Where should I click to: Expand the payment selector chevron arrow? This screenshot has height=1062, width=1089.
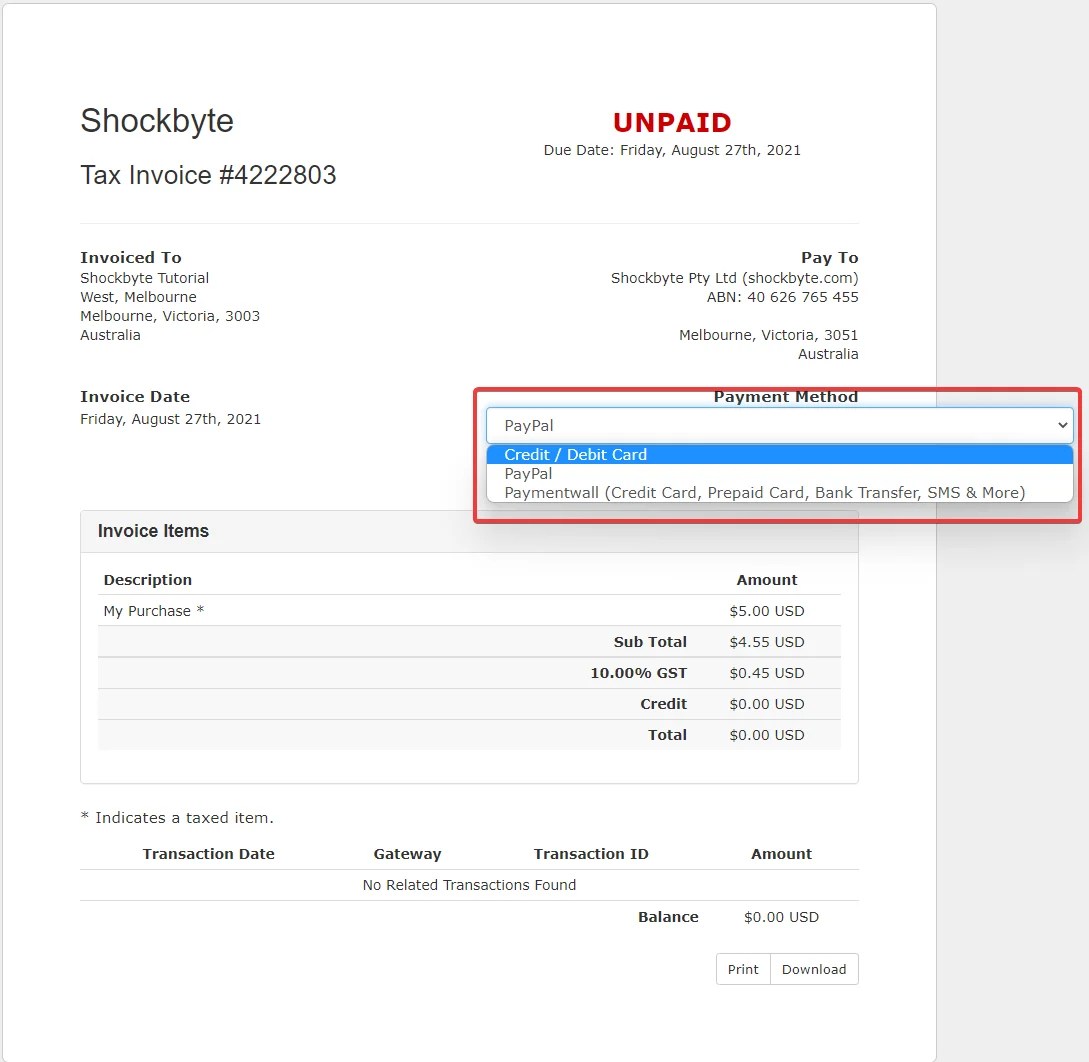click(1061, 425)
